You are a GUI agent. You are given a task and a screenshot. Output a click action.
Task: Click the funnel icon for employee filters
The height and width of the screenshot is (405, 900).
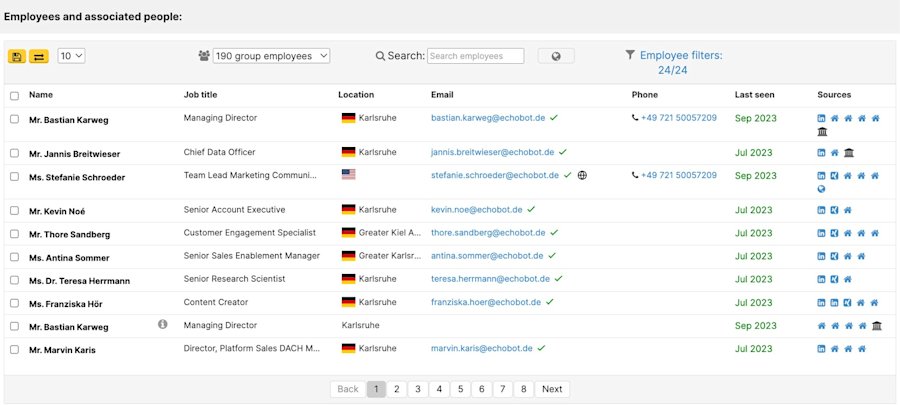(630, 54)
